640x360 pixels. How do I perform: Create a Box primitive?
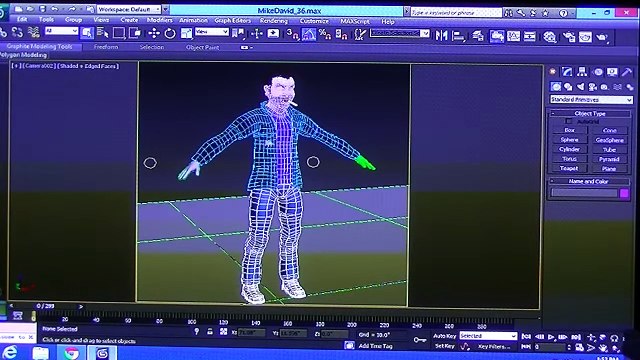(570, 130)
